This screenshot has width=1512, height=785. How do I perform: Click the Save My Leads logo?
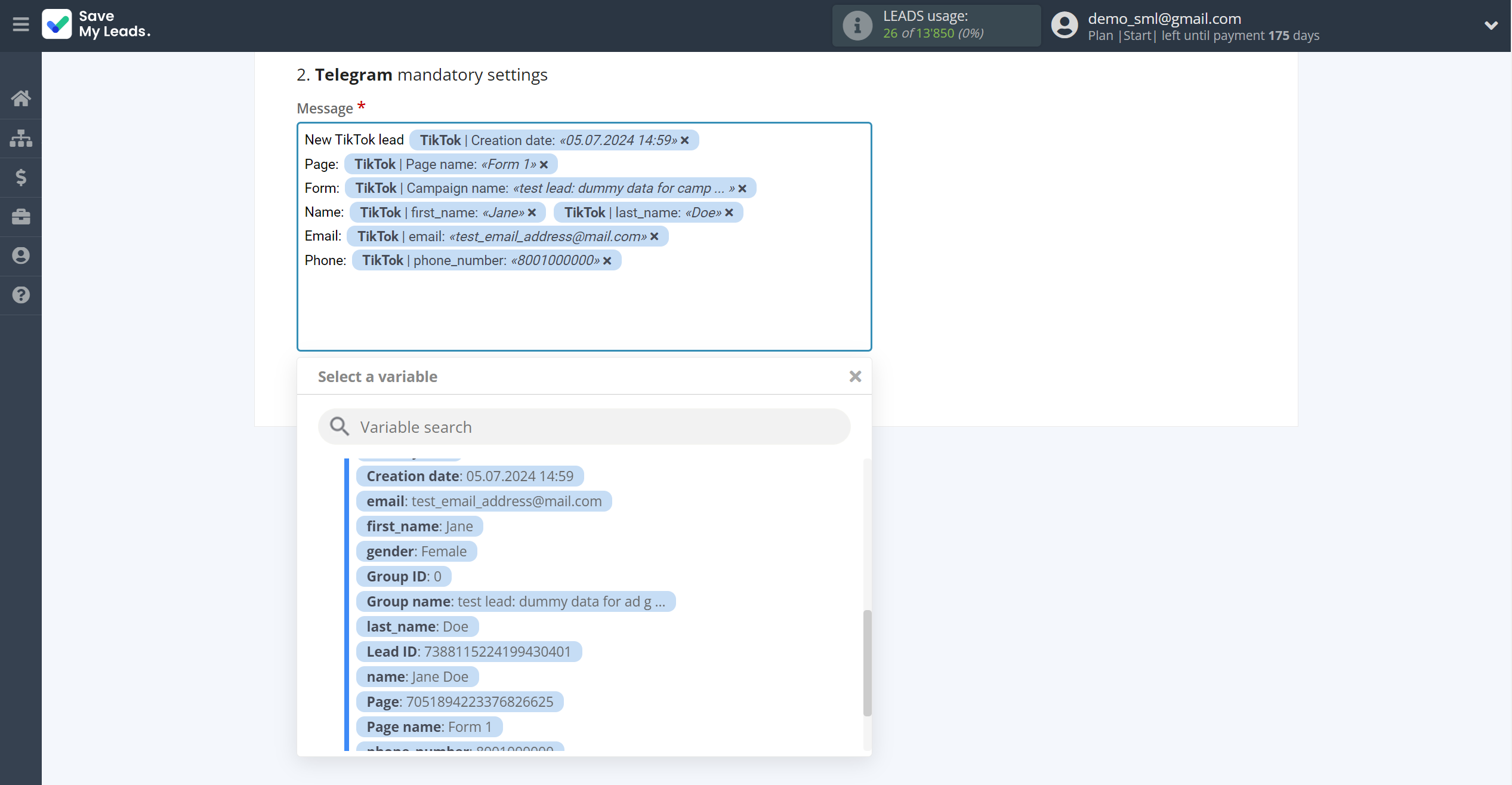[97, 24]
